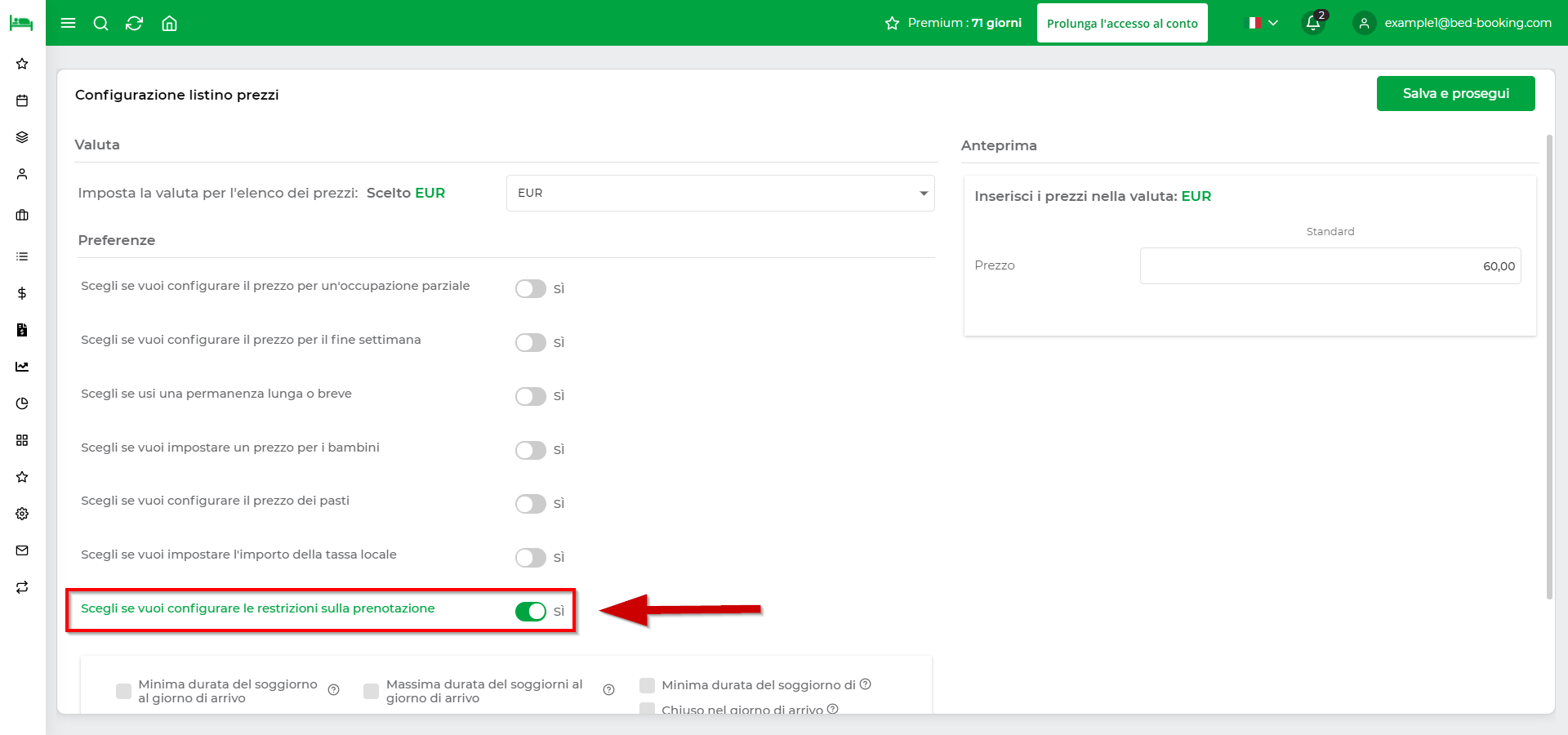Open the line chart statistics icon
Screen dimensions: 1568x735
click(x=22, y=367)
